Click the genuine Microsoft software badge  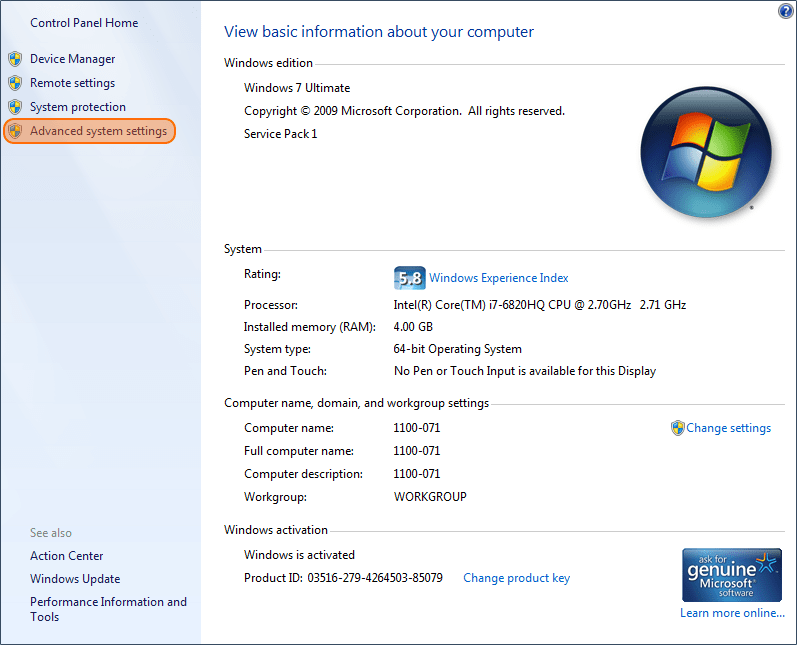pyautogui.click(x=731, y=575)
